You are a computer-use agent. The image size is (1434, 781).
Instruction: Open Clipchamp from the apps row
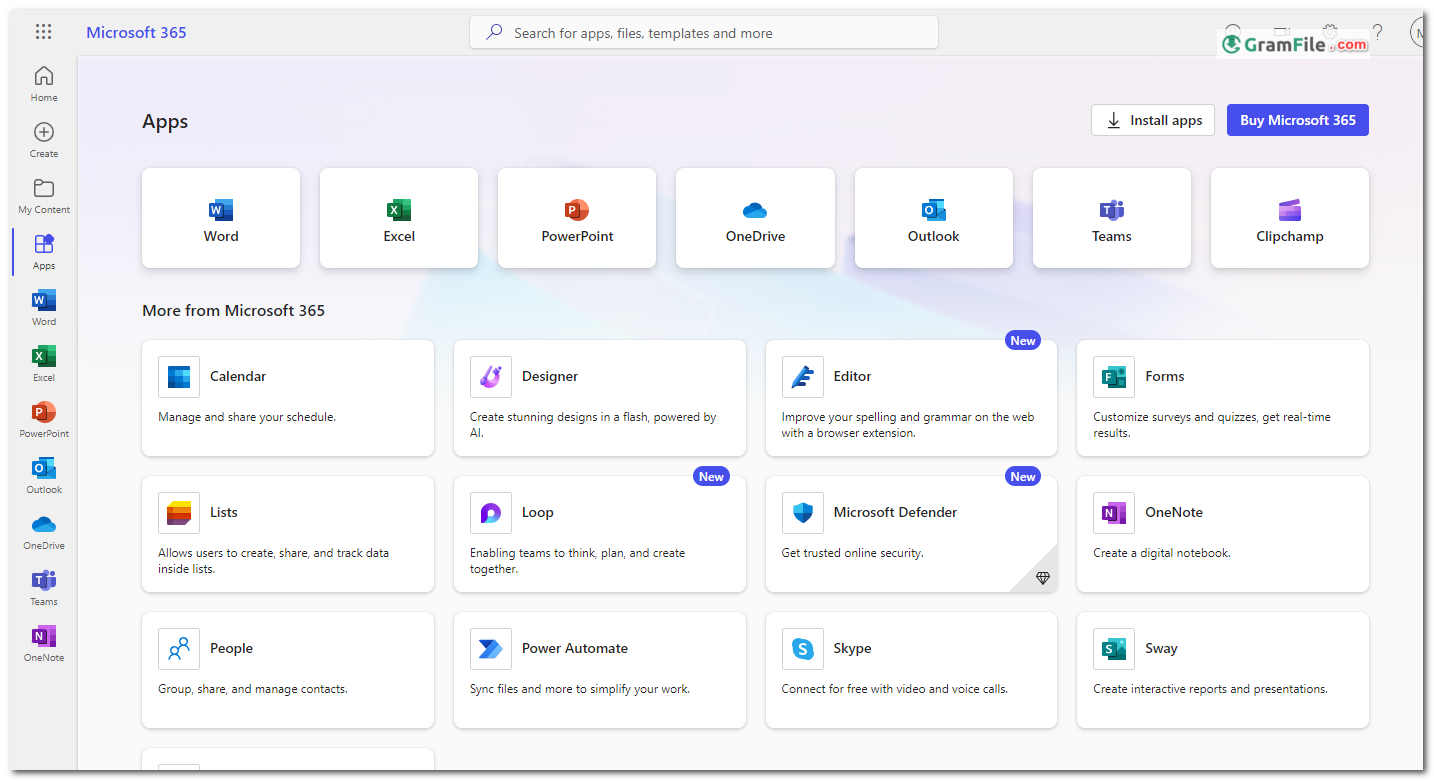(x=1289, y=218)
